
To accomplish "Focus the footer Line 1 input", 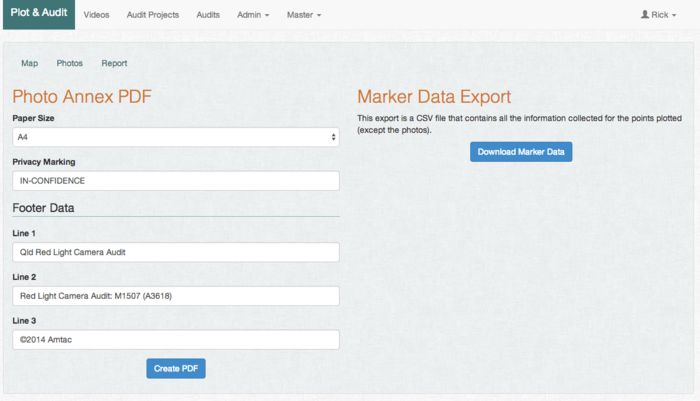I will [x=176, y=252].
